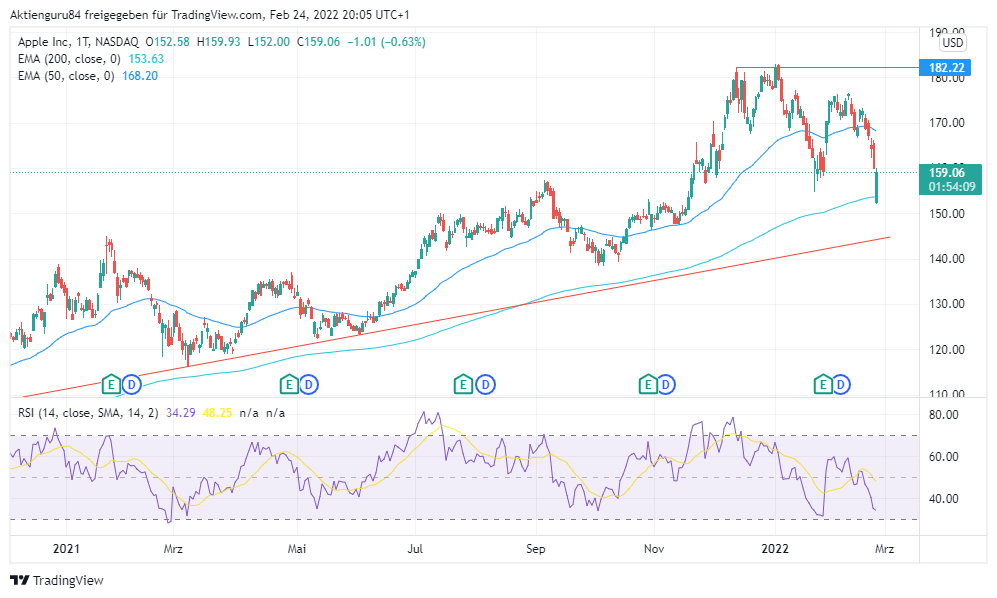Click the Sep label on the time axis
Screen dimensions: 997x598
[535, 548]
